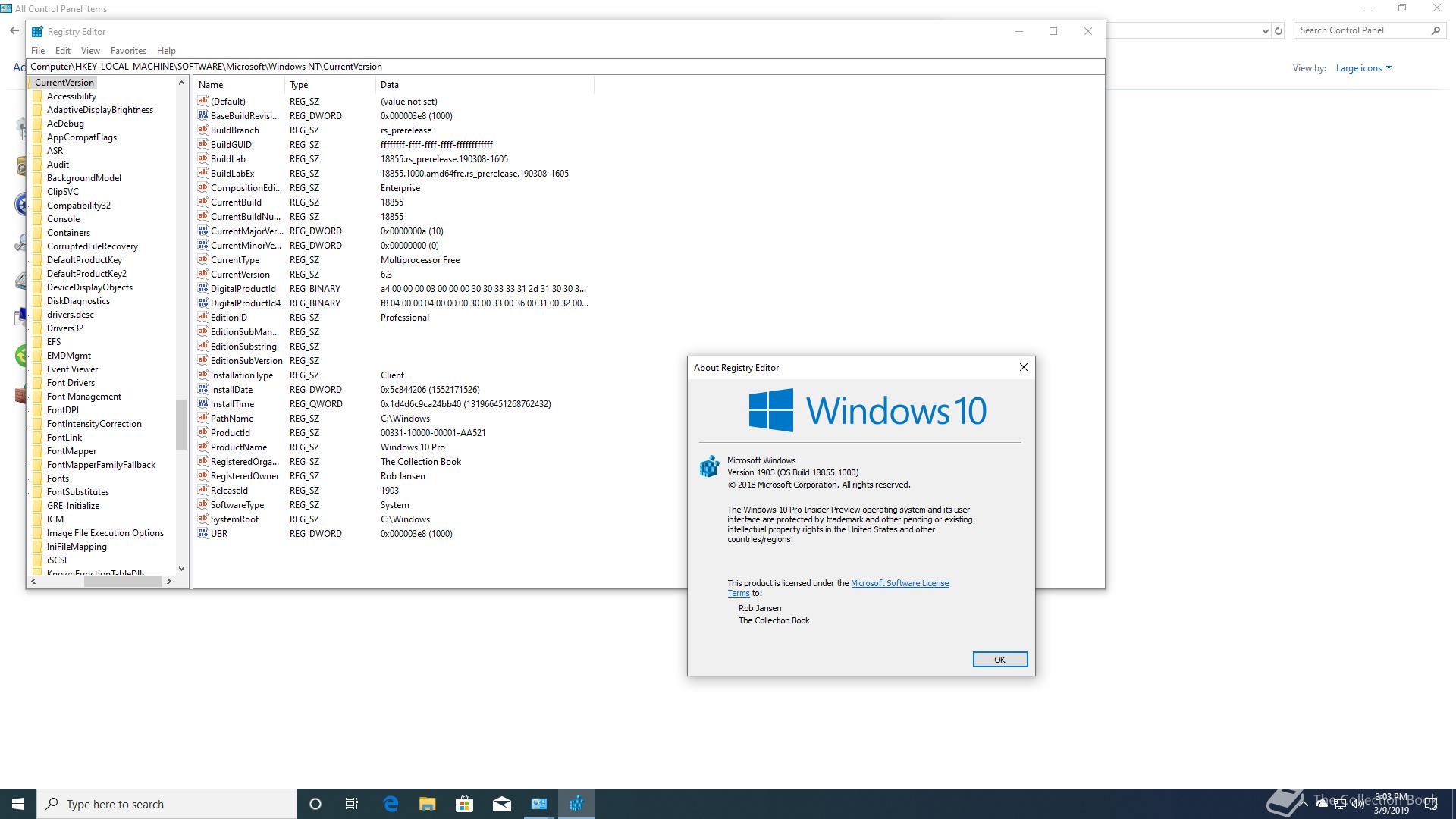Screen dimensions: 1456x819
Task: Select the BuildGUID value icon
Action: pos(202,144)
